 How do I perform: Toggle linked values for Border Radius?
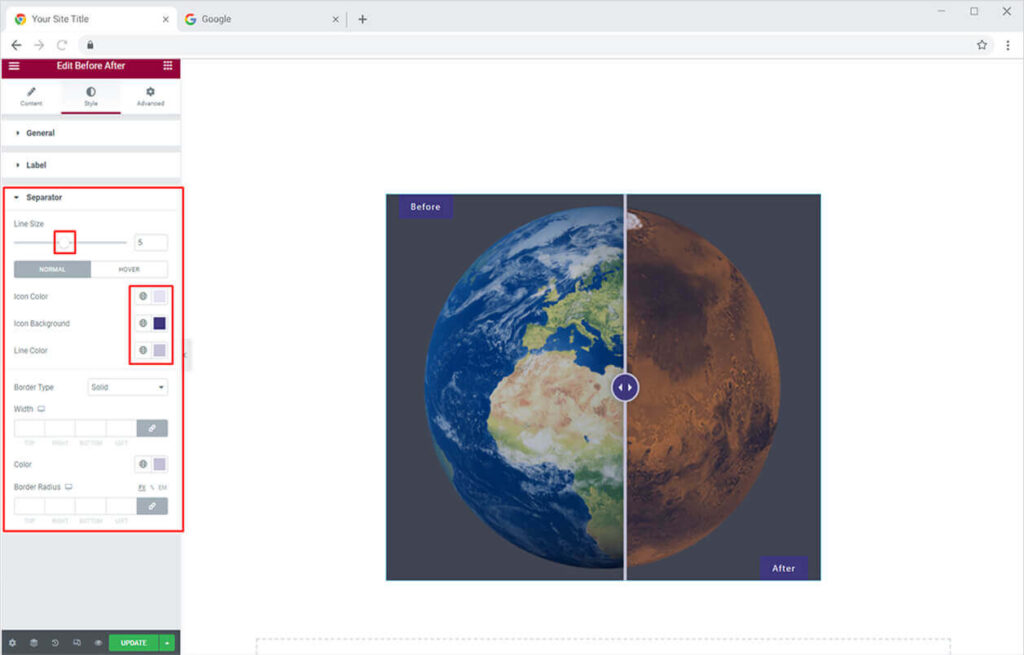(x=152, y=506)
